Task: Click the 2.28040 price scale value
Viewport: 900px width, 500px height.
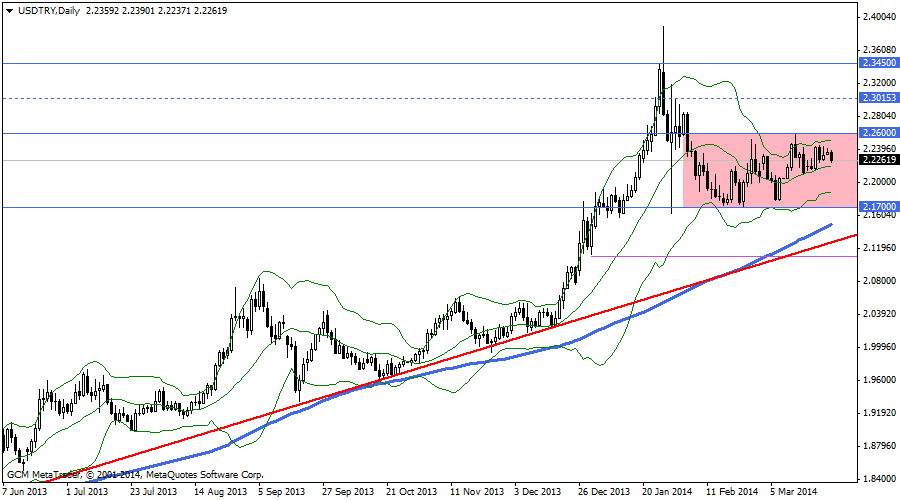Action: pos(879,116)
